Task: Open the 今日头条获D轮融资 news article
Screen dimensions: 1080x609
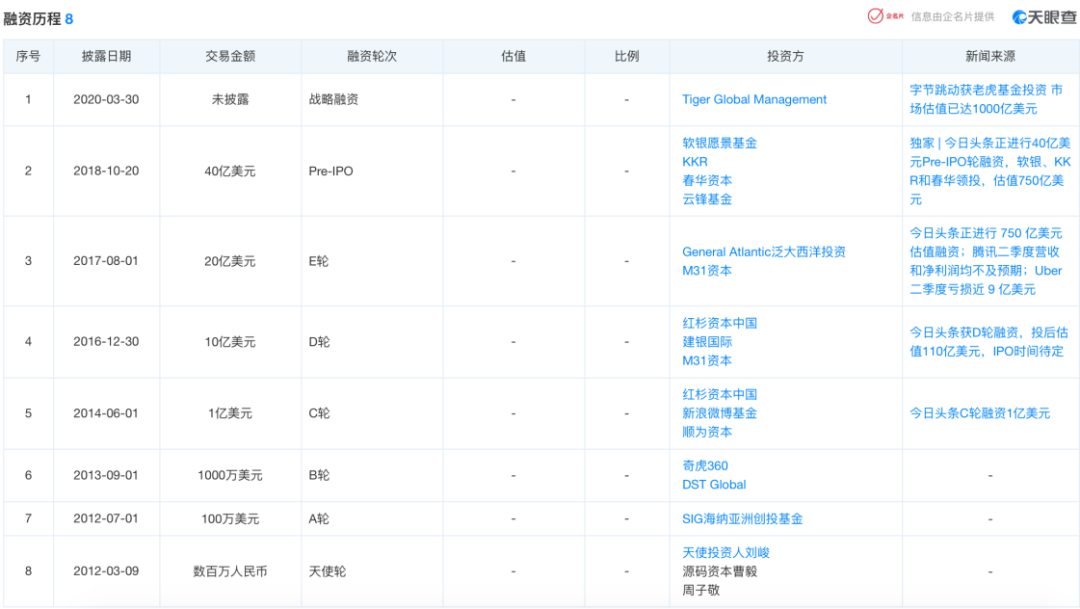Action: 987,342
